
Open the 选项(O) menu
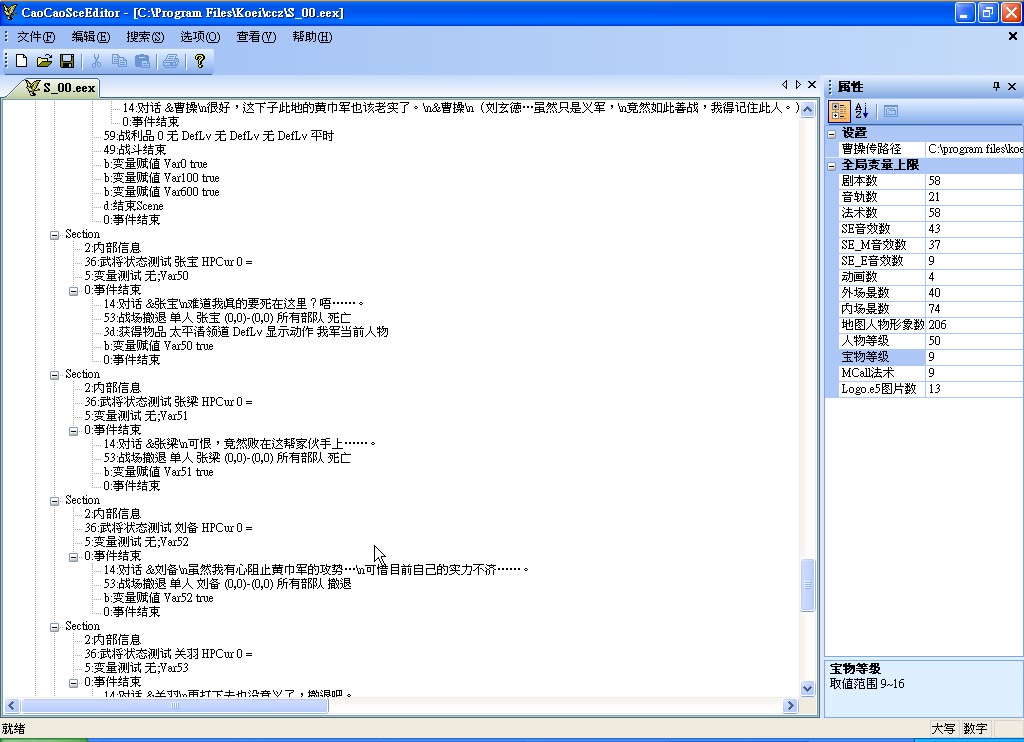[x=200, y=37]
